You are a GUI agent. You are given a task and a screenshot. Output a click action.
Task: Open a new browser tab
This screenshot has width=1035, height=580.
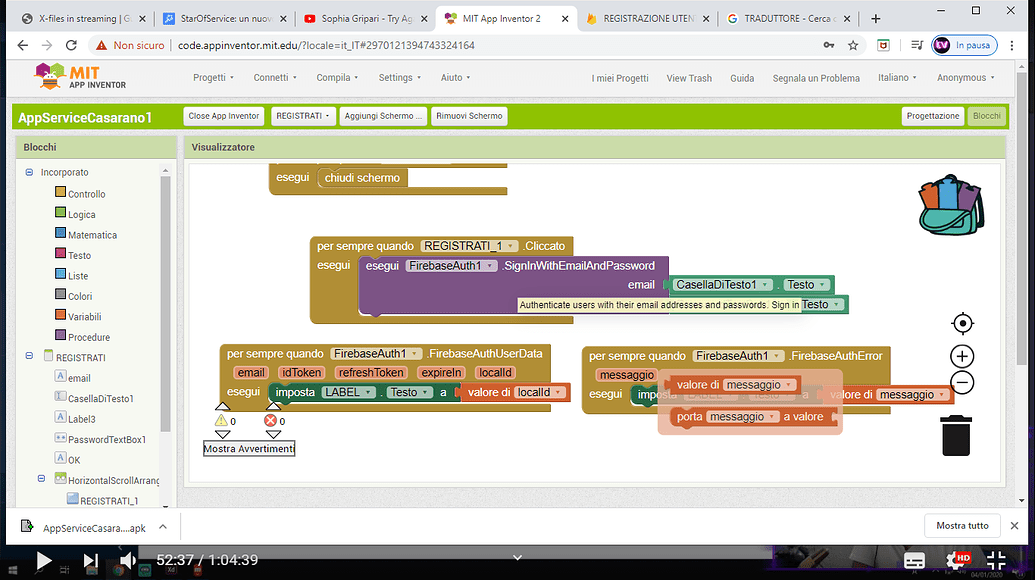[x=876, y=18]
